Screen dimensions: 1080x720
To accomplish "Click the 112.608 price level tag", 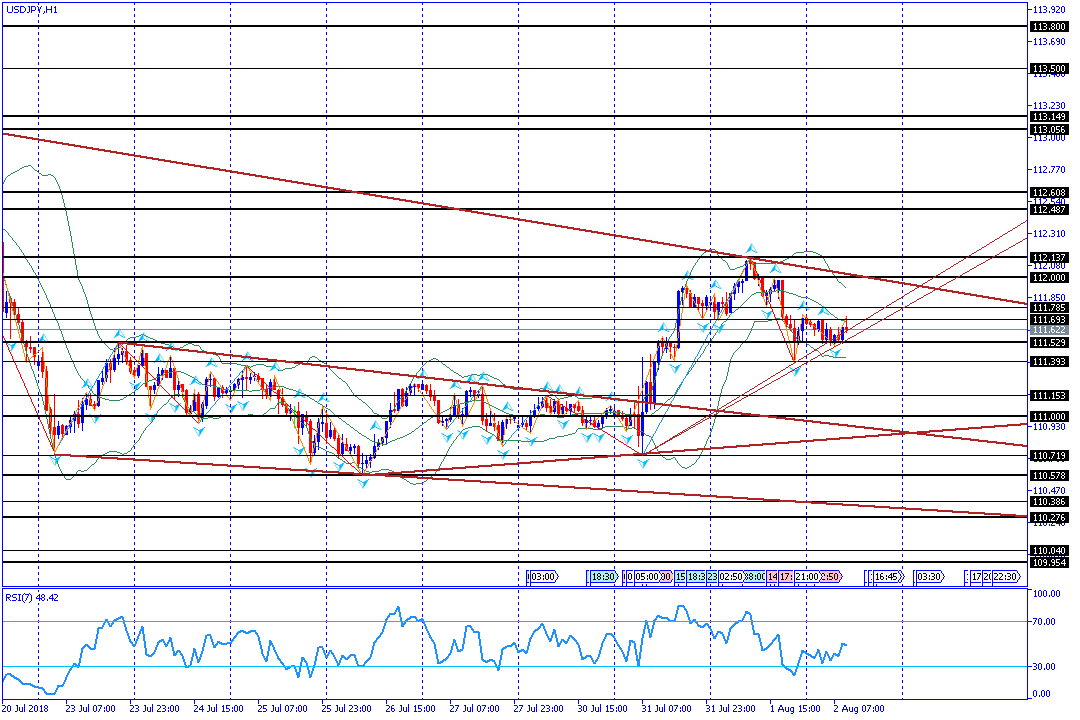I will pos(1049,192).
